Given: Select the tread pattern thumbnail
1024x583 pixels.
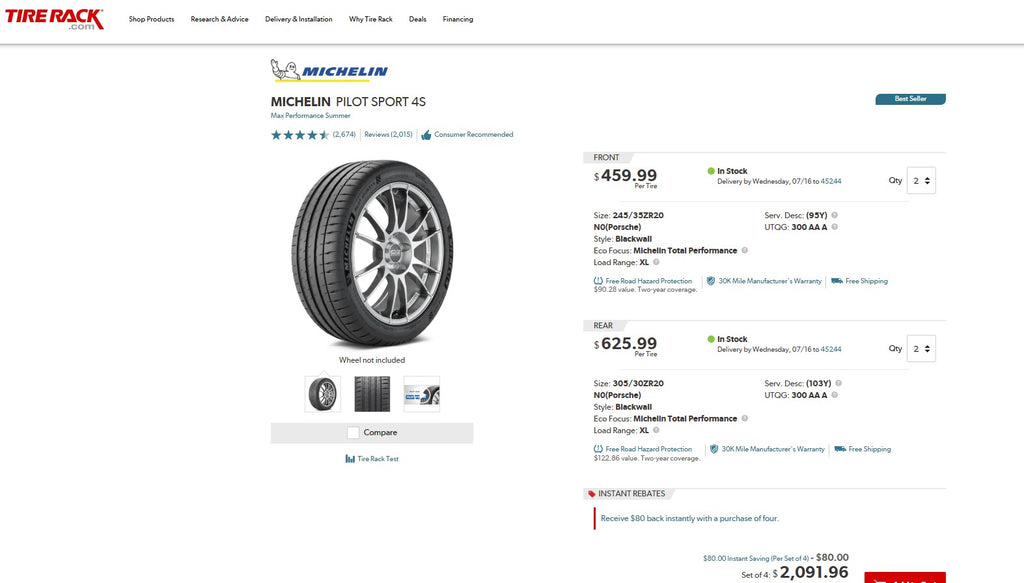Looking at the screenshot, I should click(372, 394).
